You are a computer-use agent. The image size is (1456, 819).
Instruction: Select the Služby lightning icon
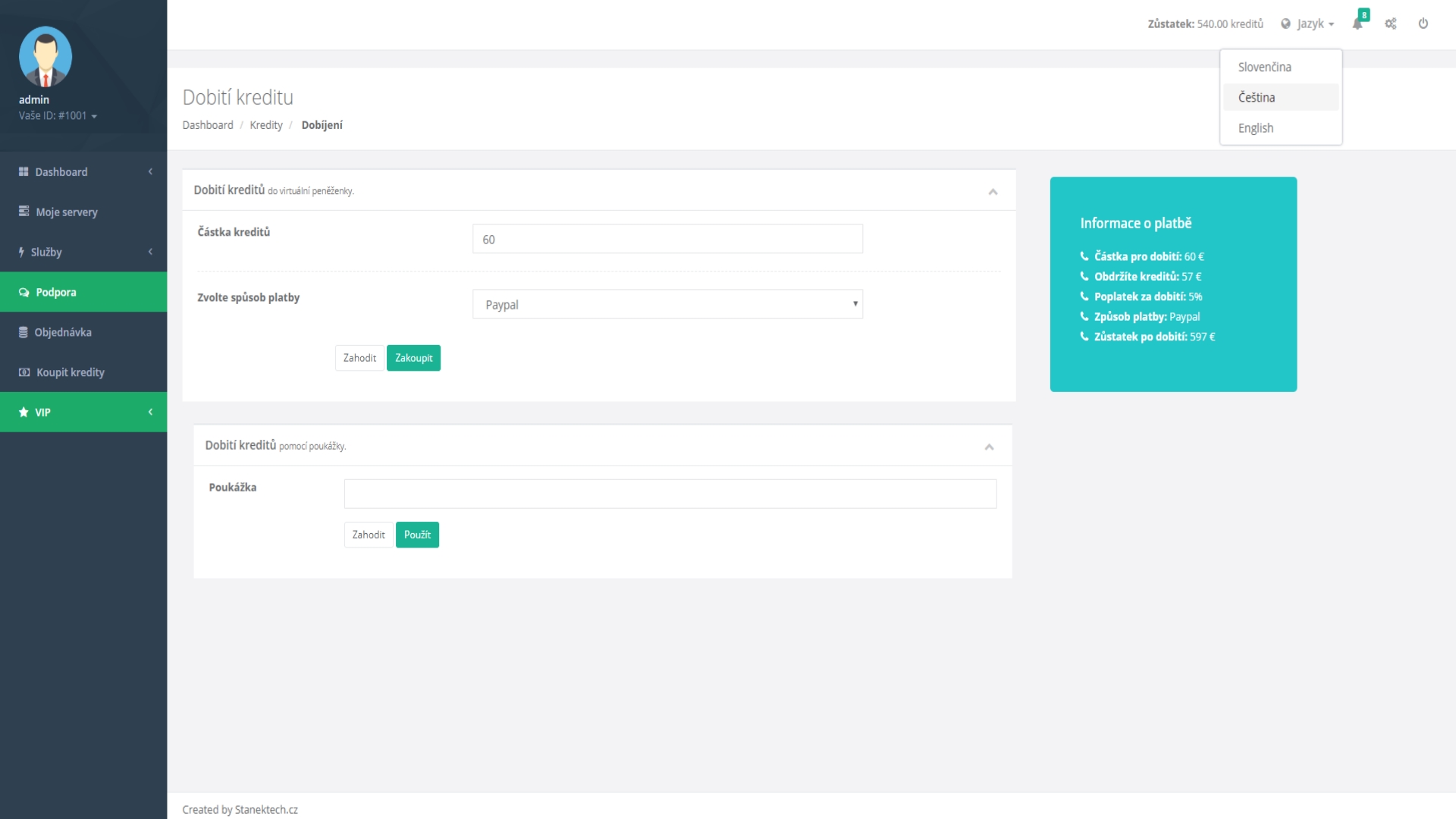(21, 252)
